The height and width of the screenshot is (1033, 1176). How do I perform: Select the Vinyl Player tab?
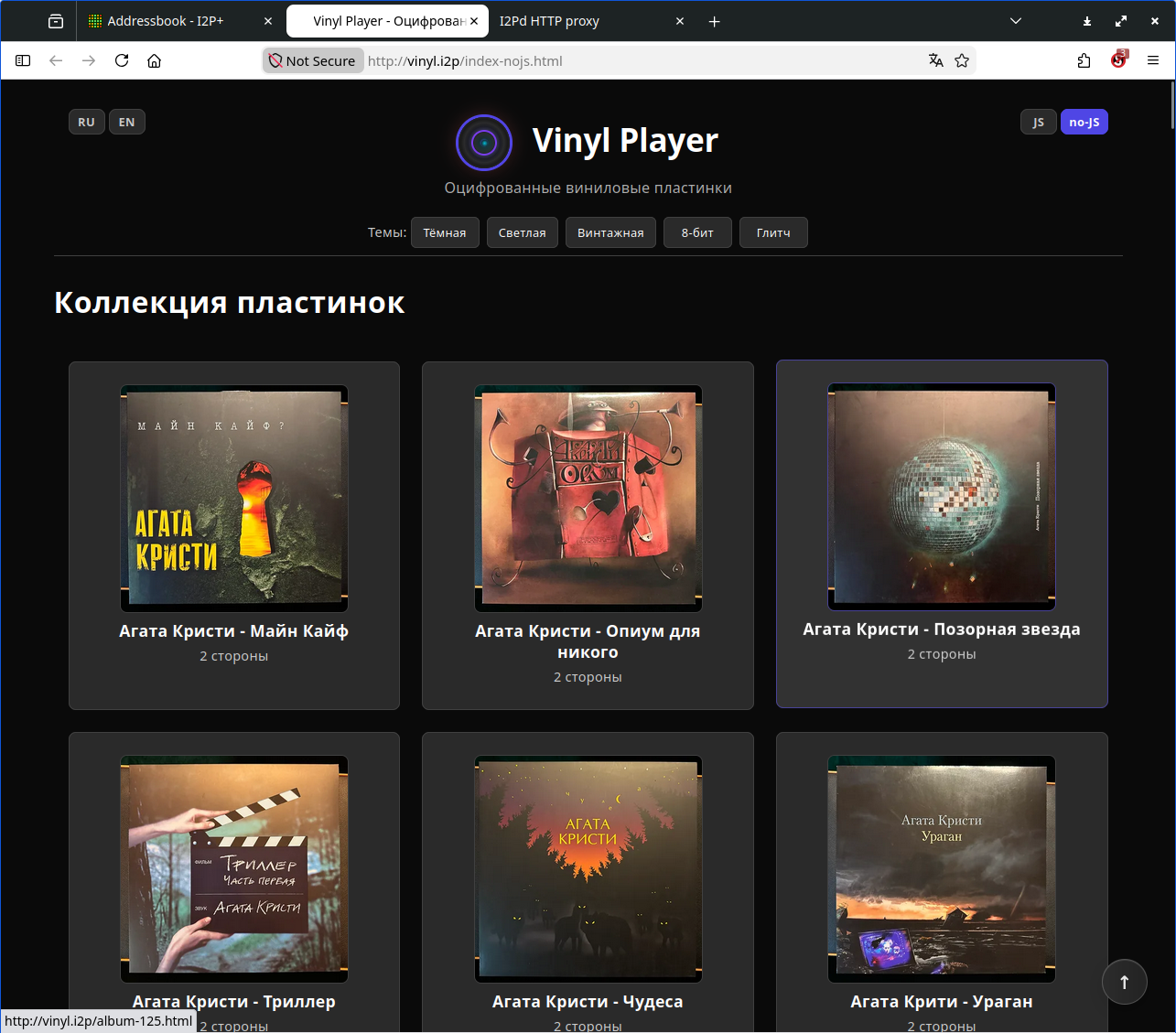click(388, 21)
